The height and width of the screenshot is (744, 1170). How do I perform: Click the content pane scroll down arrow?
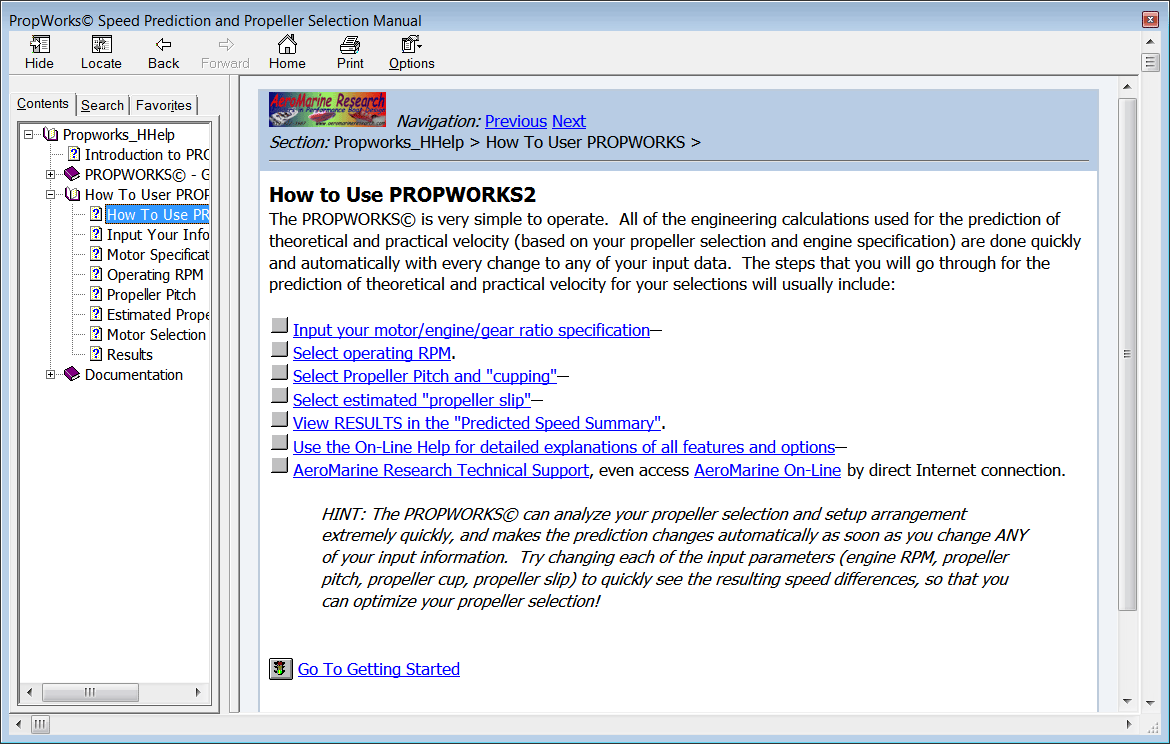tap(1127, 701)
